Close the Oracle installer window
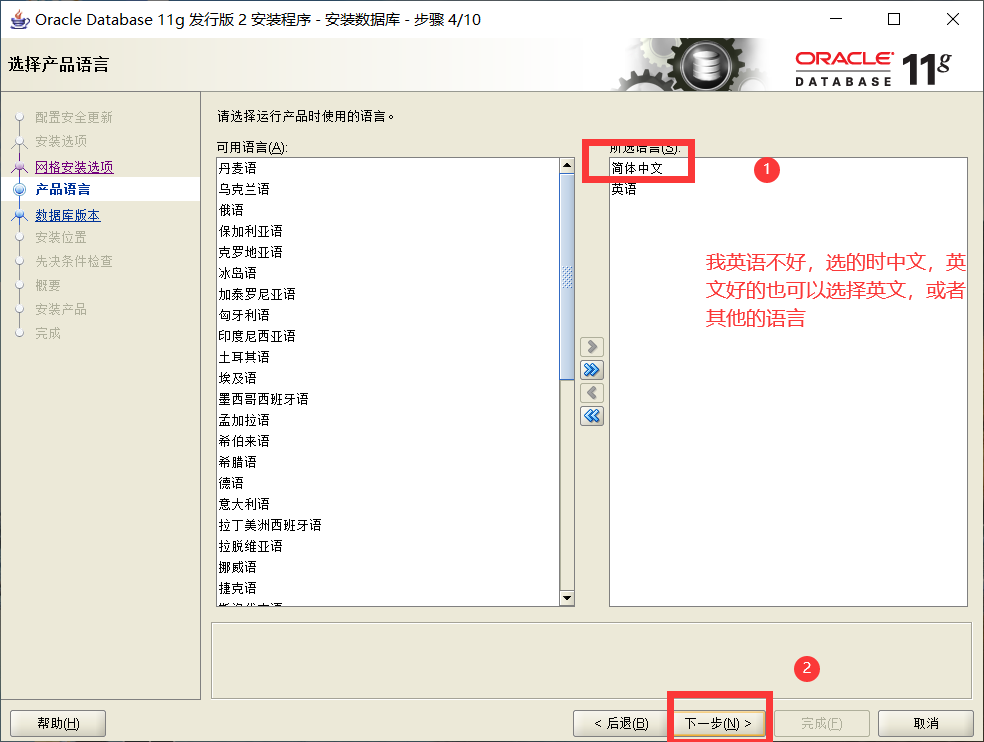The height and width of the screenshot is (742, 984). pos(953,19)
